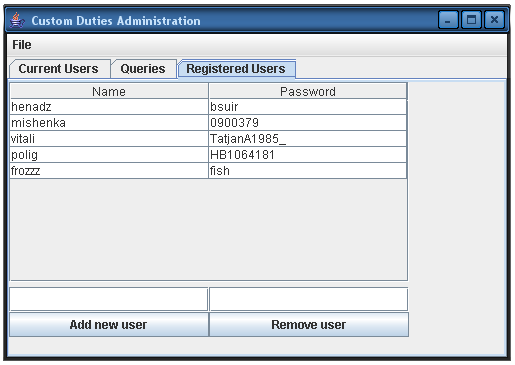Select the Registered Users tab
This screenshot has height=365, width=515.
pyautogui.click(x=236, y=69)
